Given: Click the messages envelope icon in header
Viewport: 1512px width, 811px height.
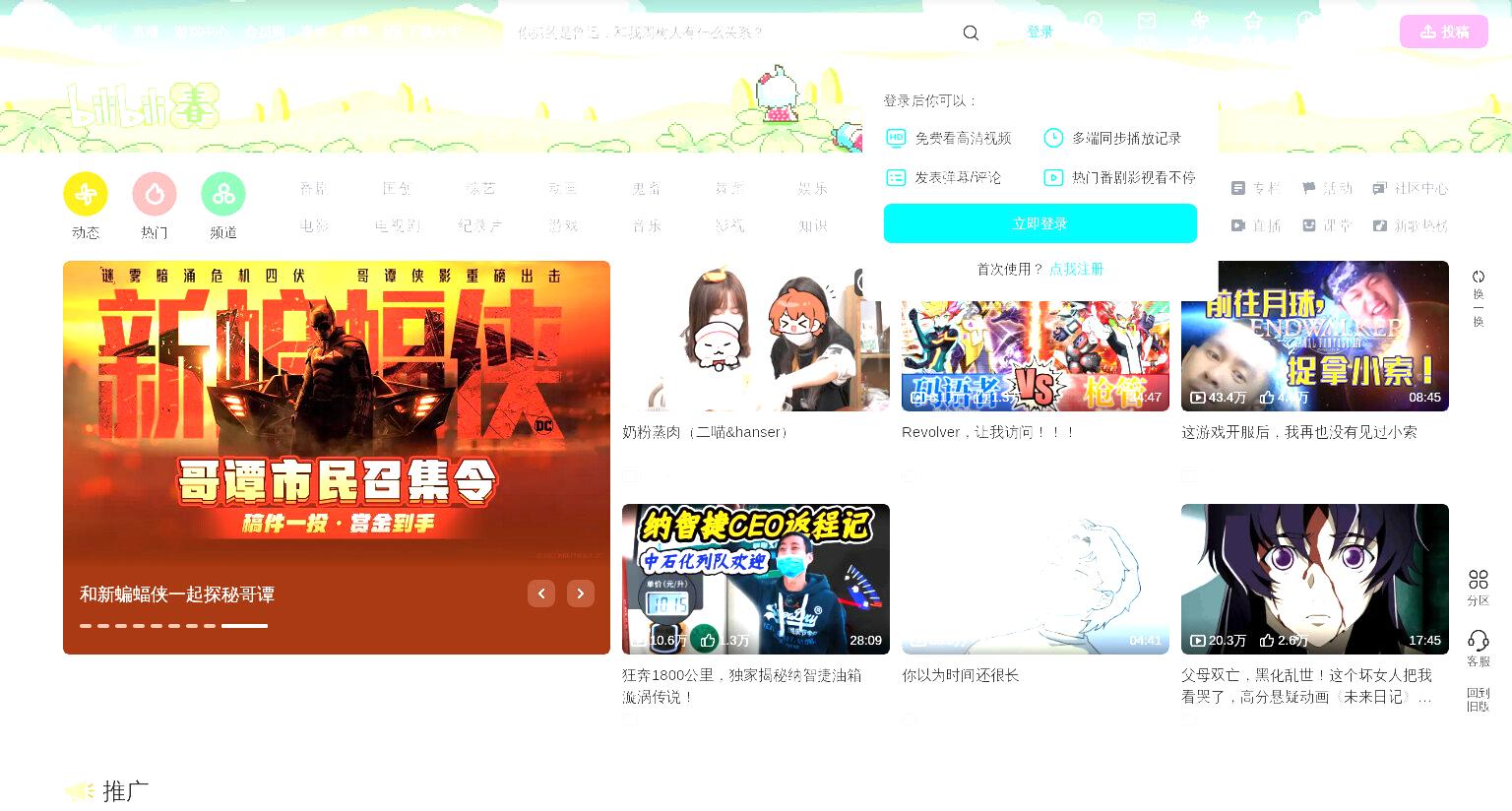Looking at the screenshot, I should point(1147,21).
